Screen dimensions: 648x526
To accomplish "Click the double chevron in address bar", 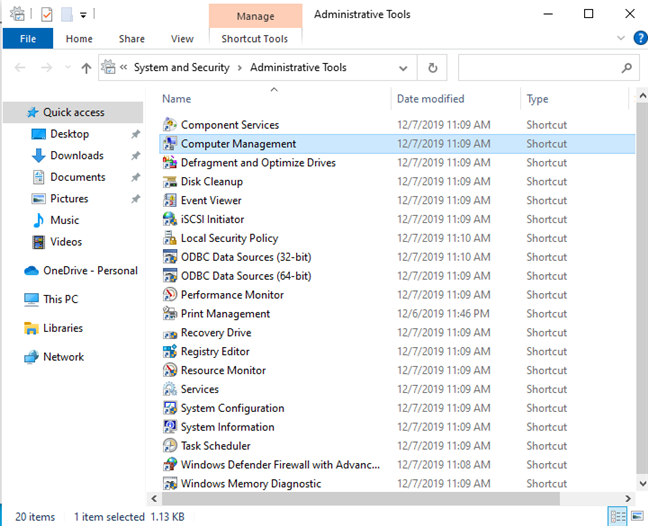I will coord(123,67).
